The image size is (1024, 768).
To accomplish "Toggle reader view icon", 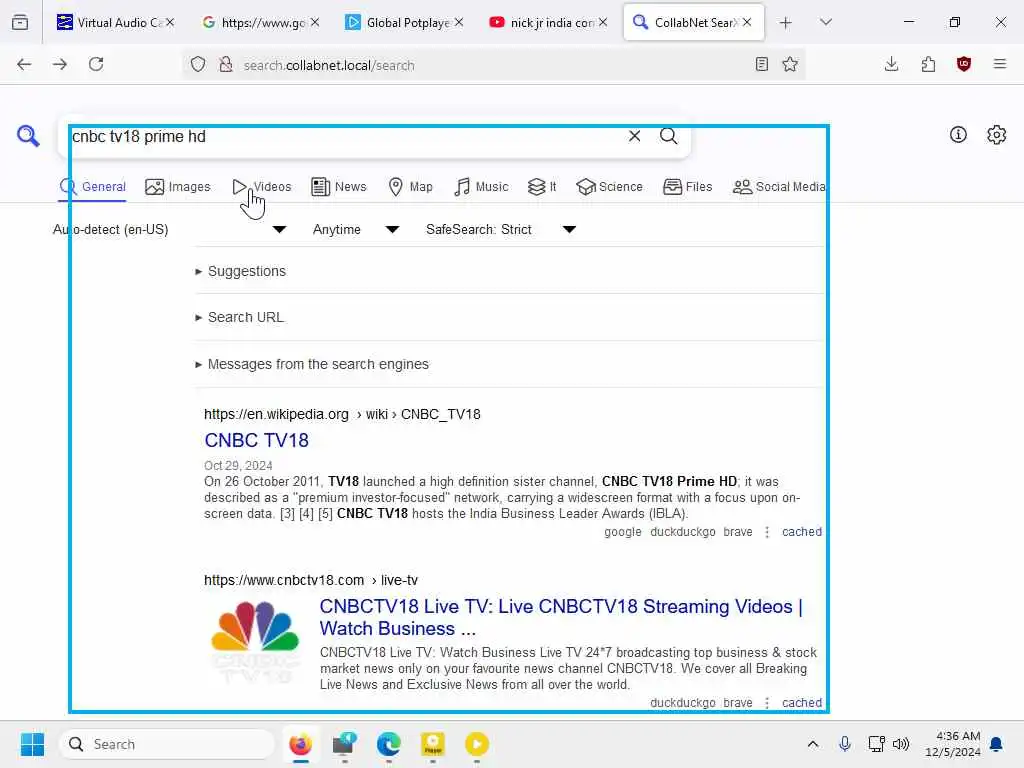I will 761,64.
